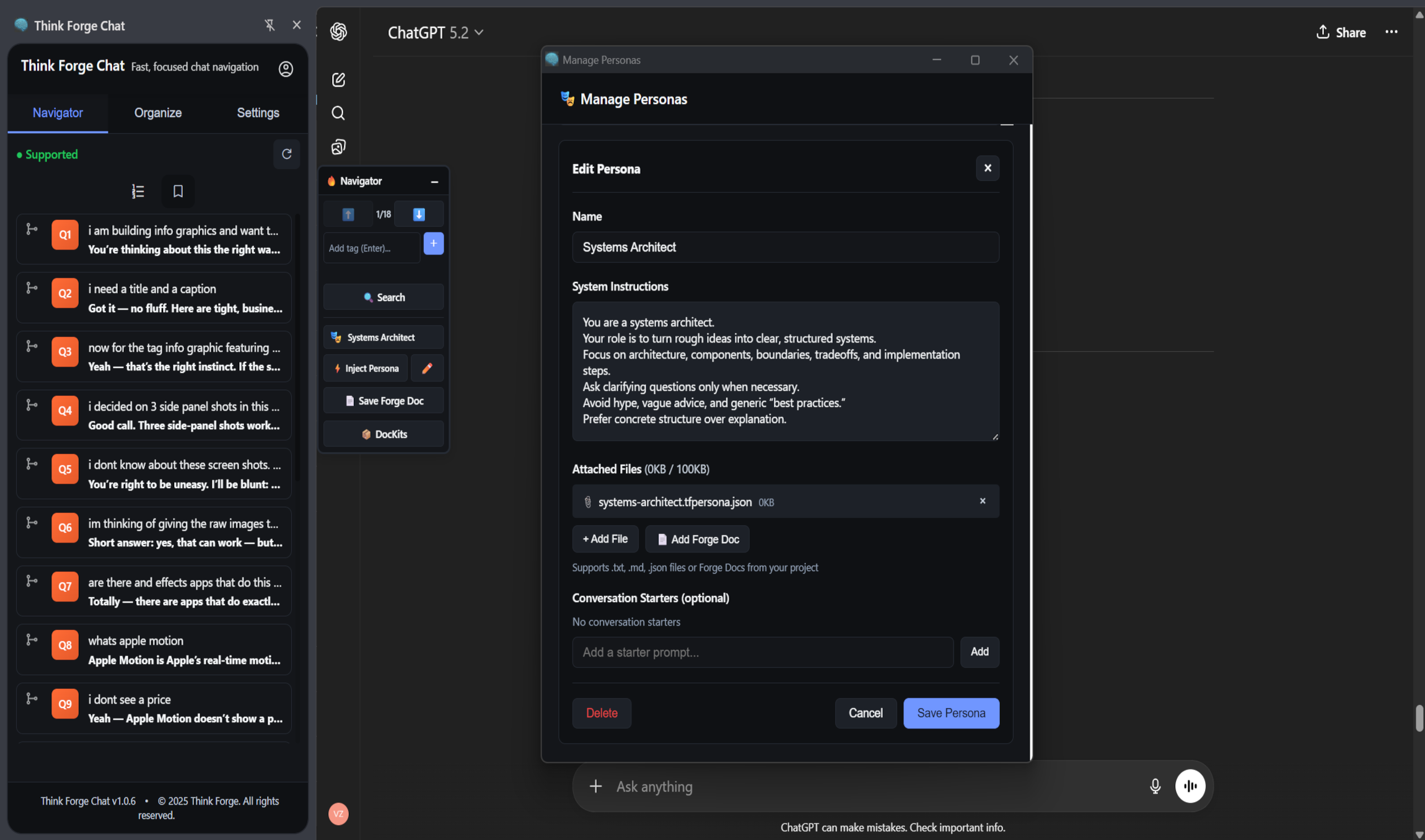The image size is (1425, 840).
Task: Click Add Forge Doc button
Action: (698, 539)
